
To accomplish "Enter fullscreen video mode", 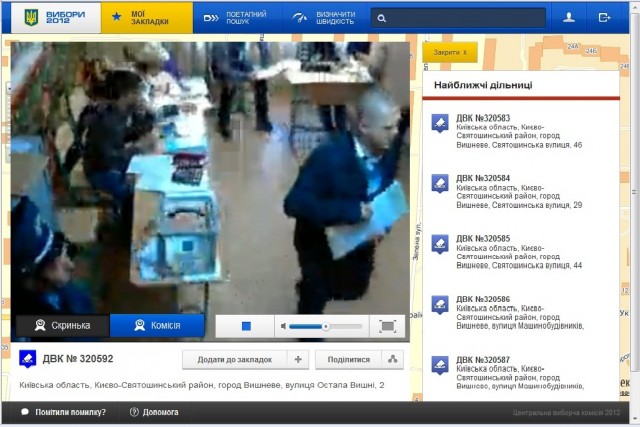I will (x=387, y=326).
